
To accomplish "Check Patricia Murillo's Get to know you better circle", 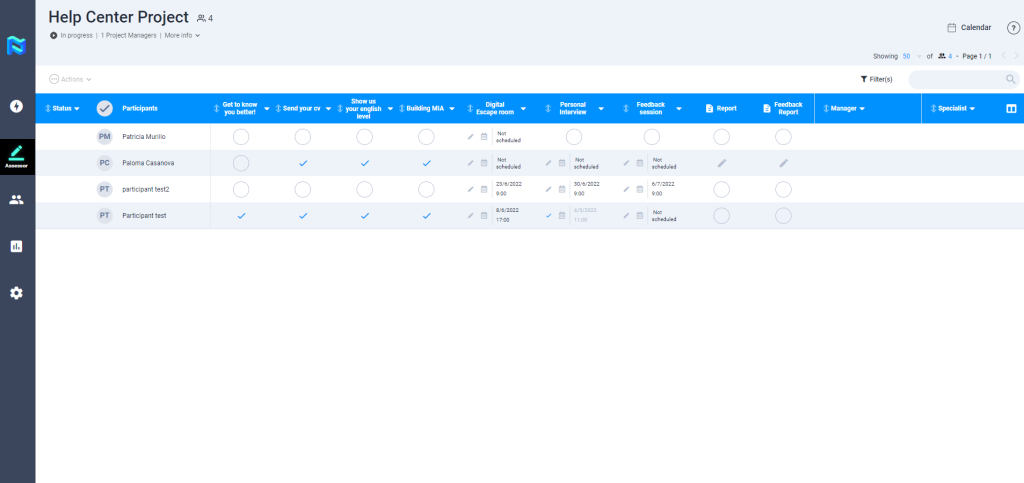I will (240, 136).
